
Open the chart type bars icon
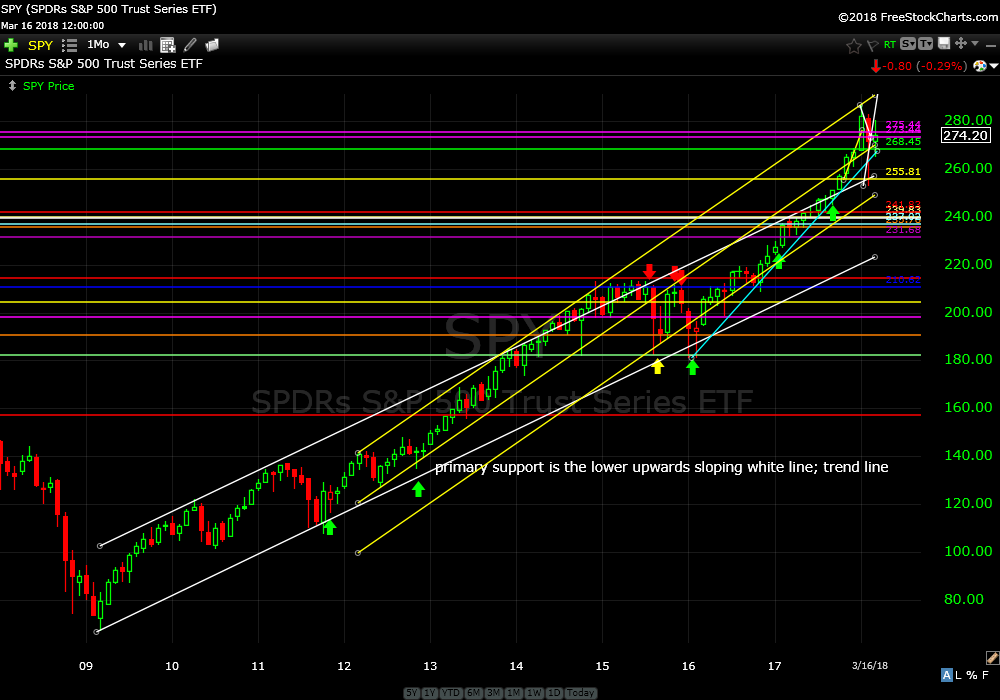click(x=146, y=45)
